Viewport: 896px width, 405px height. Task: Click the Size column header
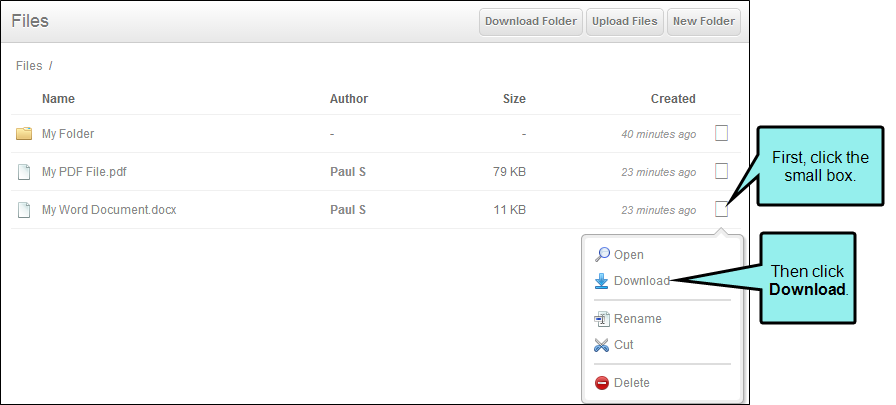(514, 99)
